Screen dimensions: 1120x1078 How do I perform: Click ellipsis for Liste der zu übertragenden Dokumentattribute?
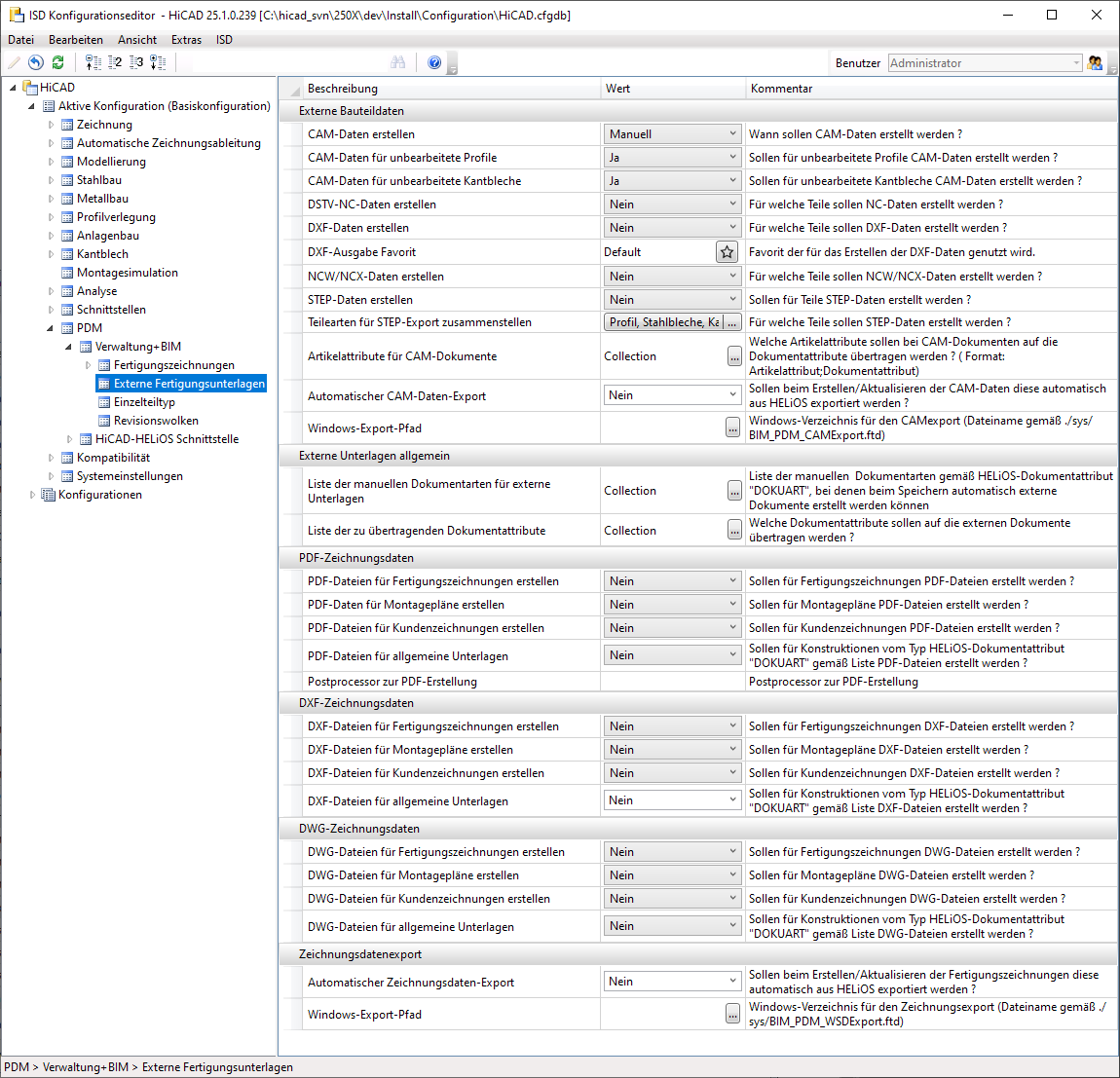click(x=734, y=531)
